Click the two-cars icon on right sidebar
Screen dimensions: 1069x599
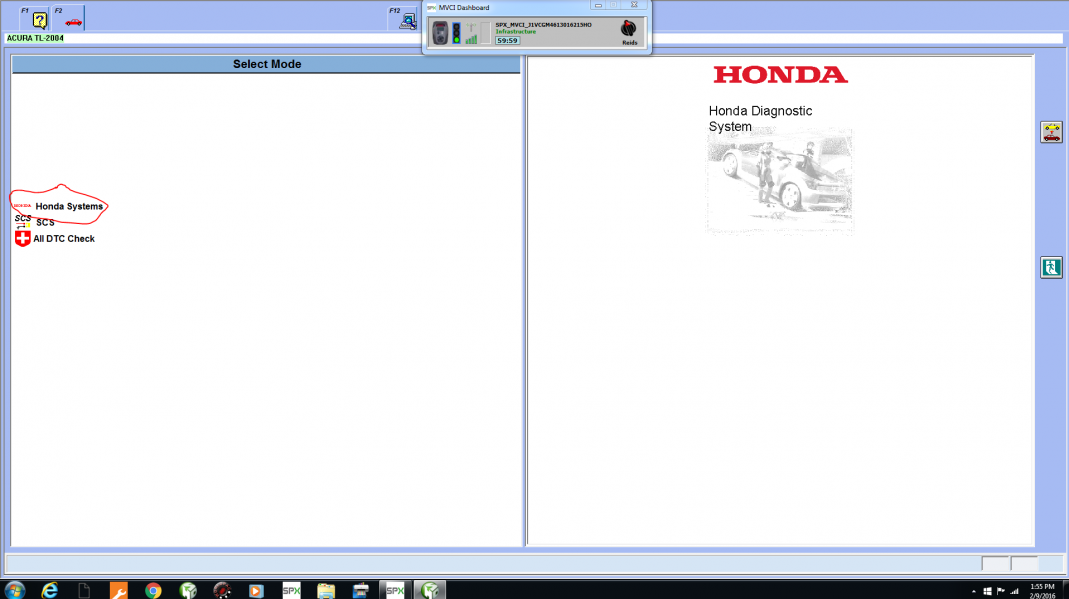coord(1051,132)
